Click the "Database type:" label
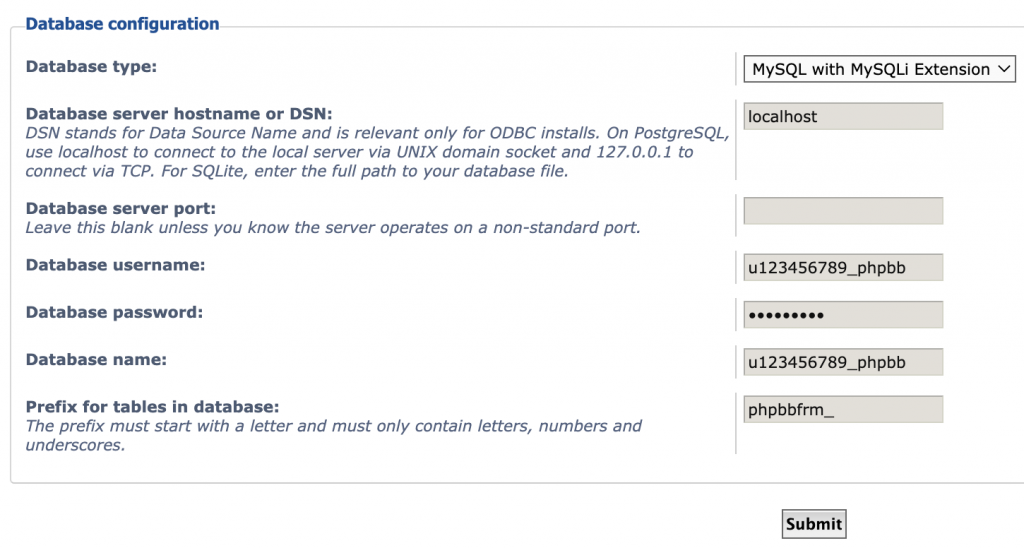Image resolution: width=1024 pixels, height=548 pixels. (x=92, y=67)
